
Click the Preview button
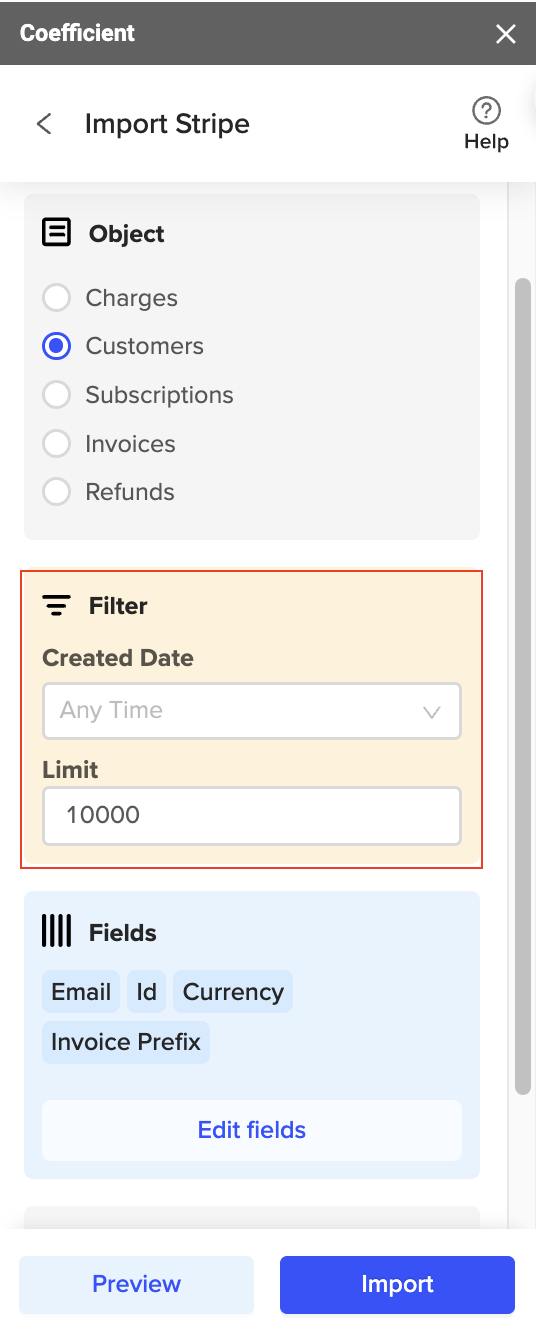[x=137, y=1284]
